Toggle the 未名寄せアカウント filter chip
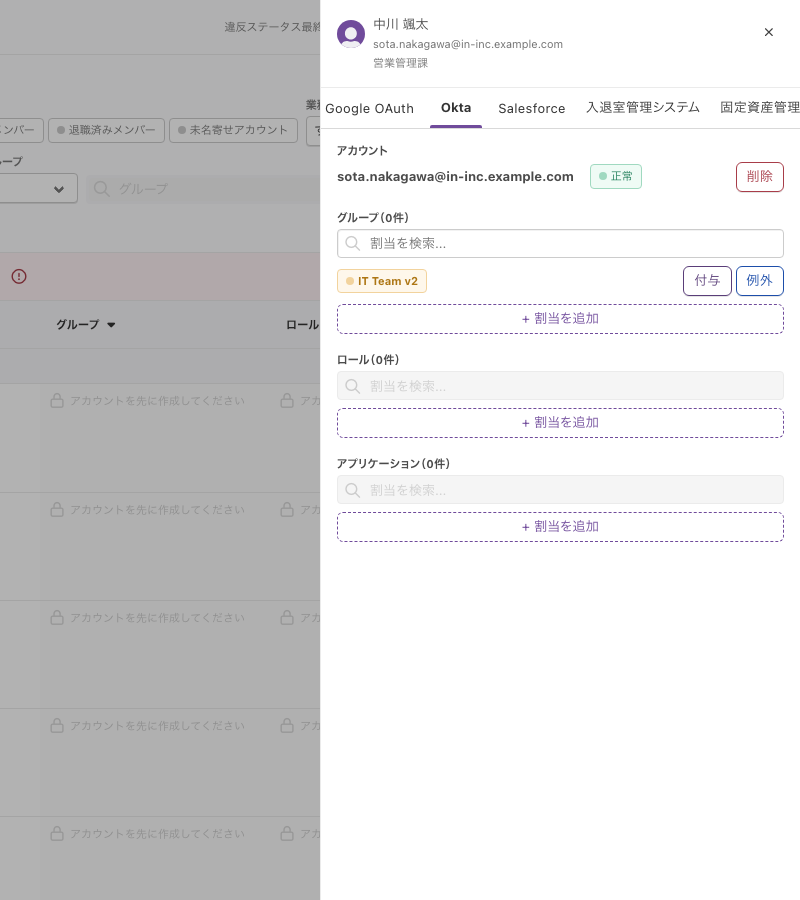This screenshot has width=800, height=900. click(233, 130)
